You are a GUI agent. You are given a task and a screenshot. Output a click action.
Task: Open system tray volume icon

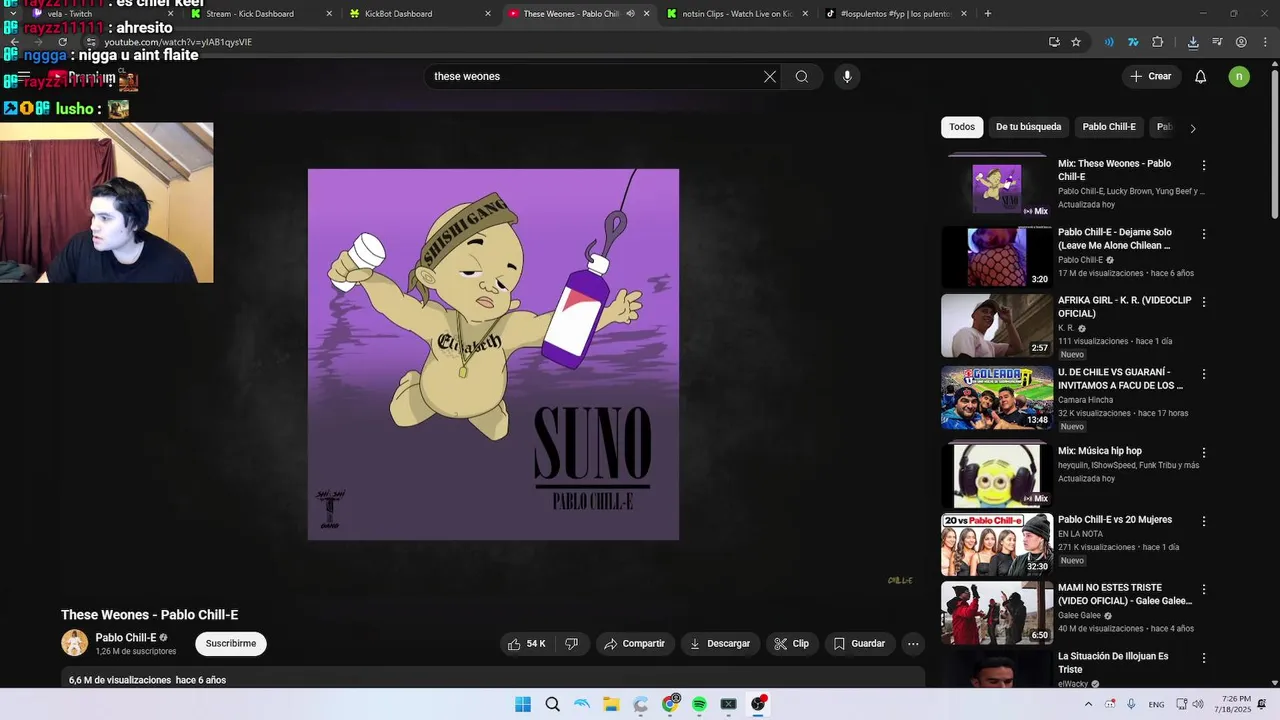pyautogui.click(x=1199, y=705)
